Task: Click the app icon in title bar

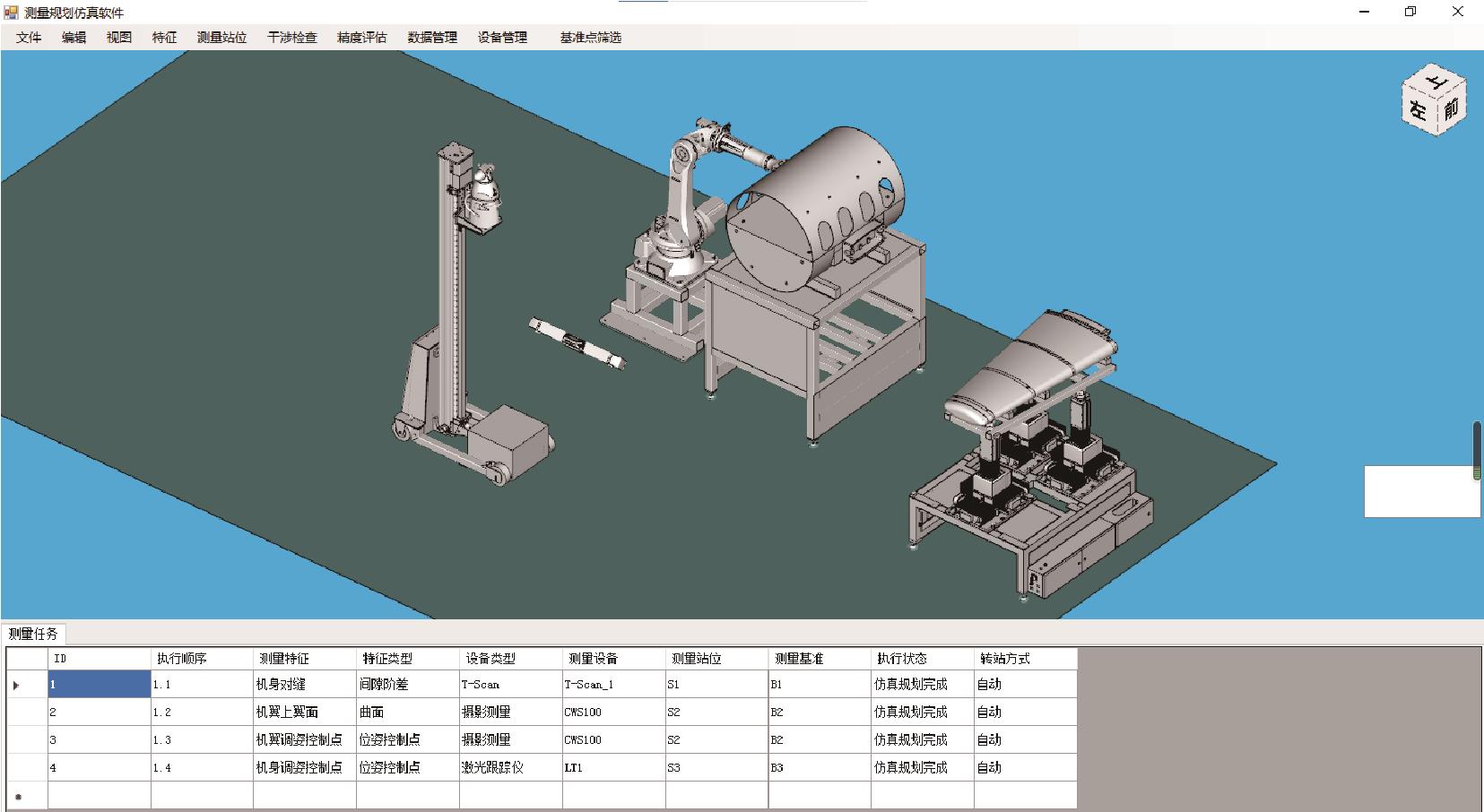Action: 11,13
